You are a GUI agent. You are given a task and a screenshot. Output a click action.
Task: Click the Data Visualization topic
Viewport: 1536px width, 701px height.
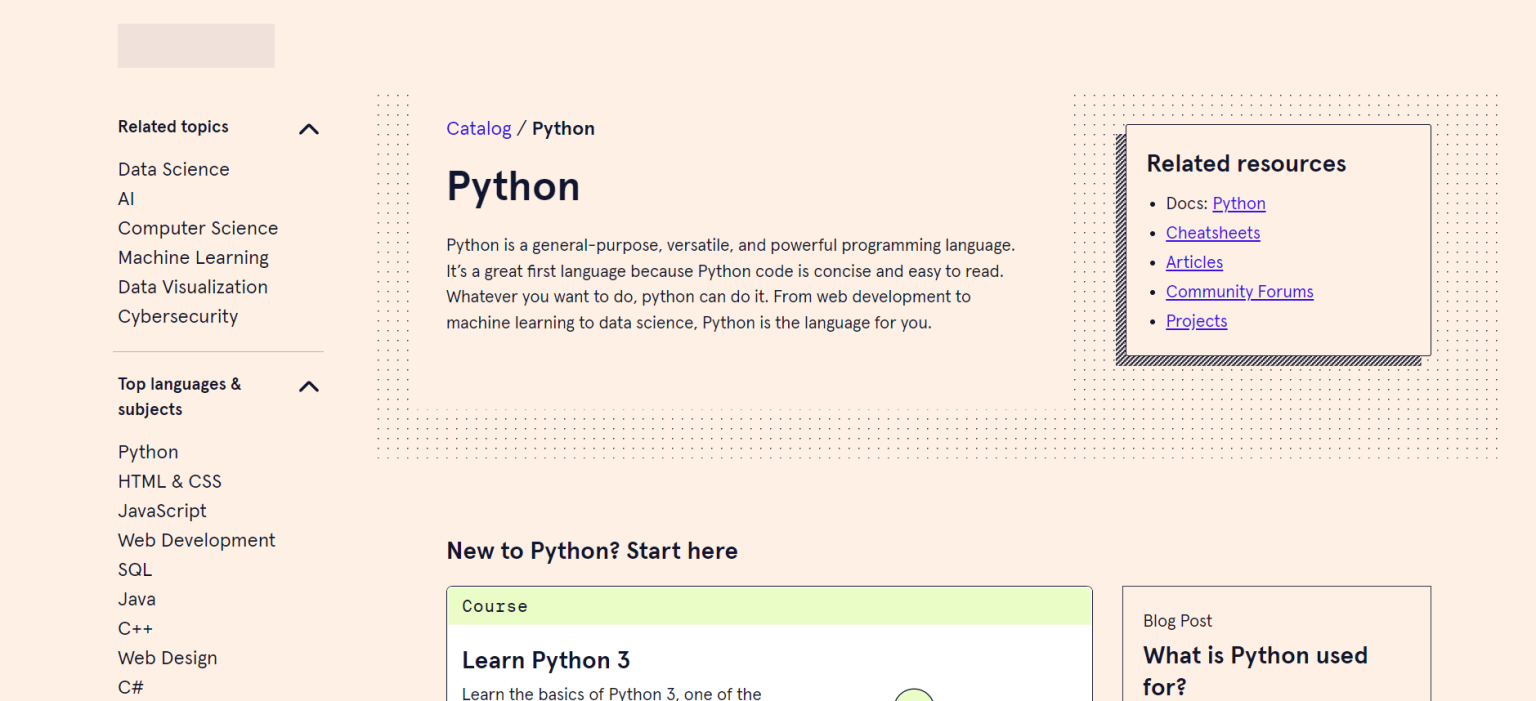(193, 287)
